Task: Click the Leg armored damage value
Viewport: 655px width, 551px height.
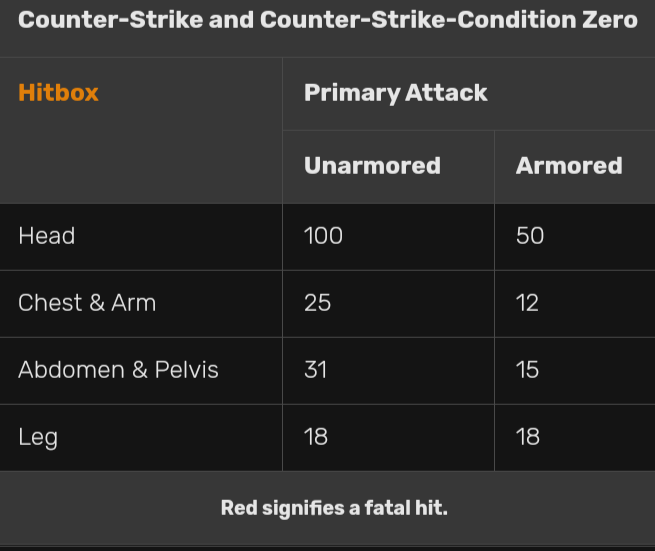Action: click(x=527, y=437)
